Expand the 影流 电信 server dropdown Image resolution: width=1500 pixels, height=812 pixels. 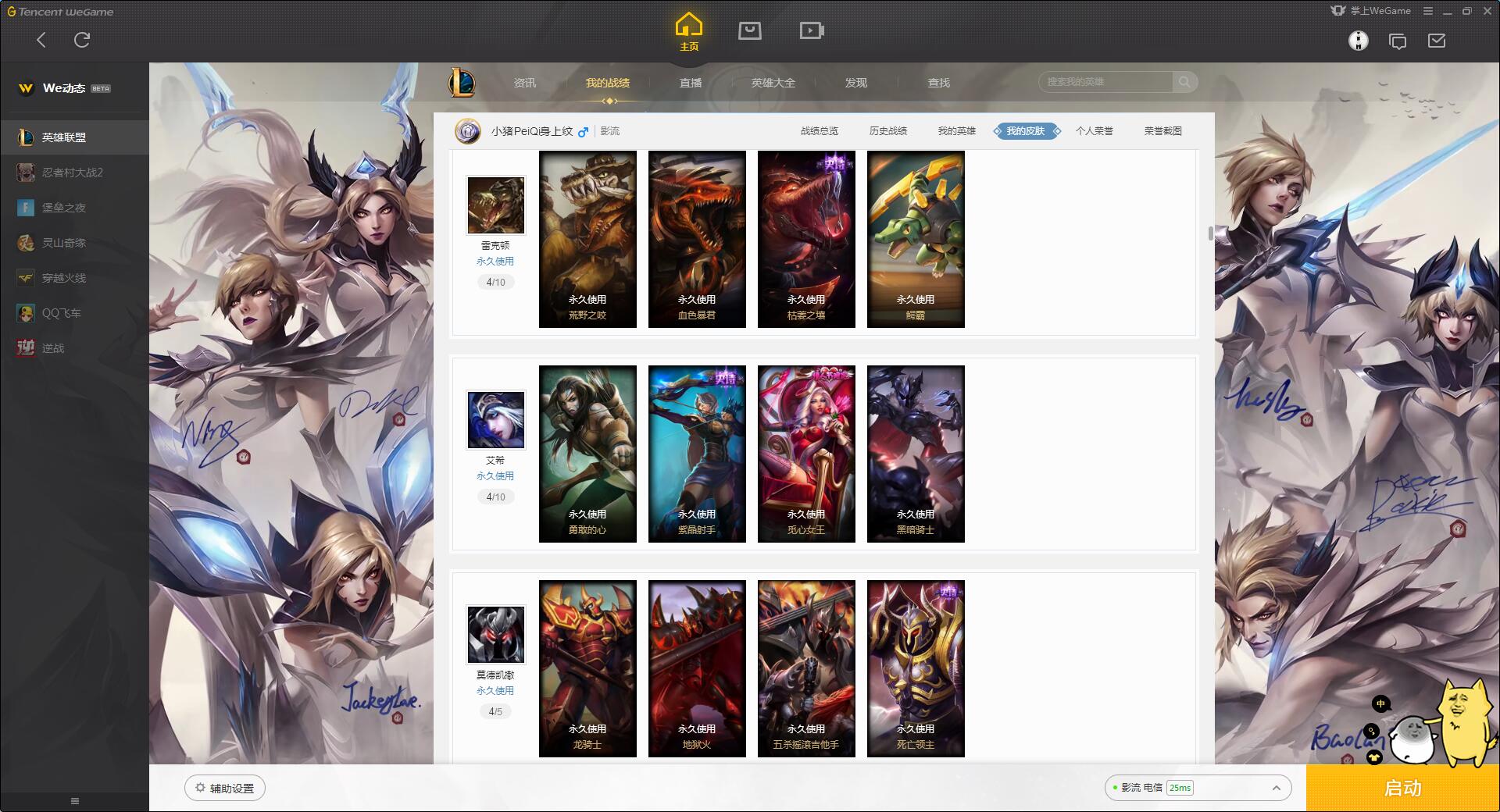coord(1198,788)
